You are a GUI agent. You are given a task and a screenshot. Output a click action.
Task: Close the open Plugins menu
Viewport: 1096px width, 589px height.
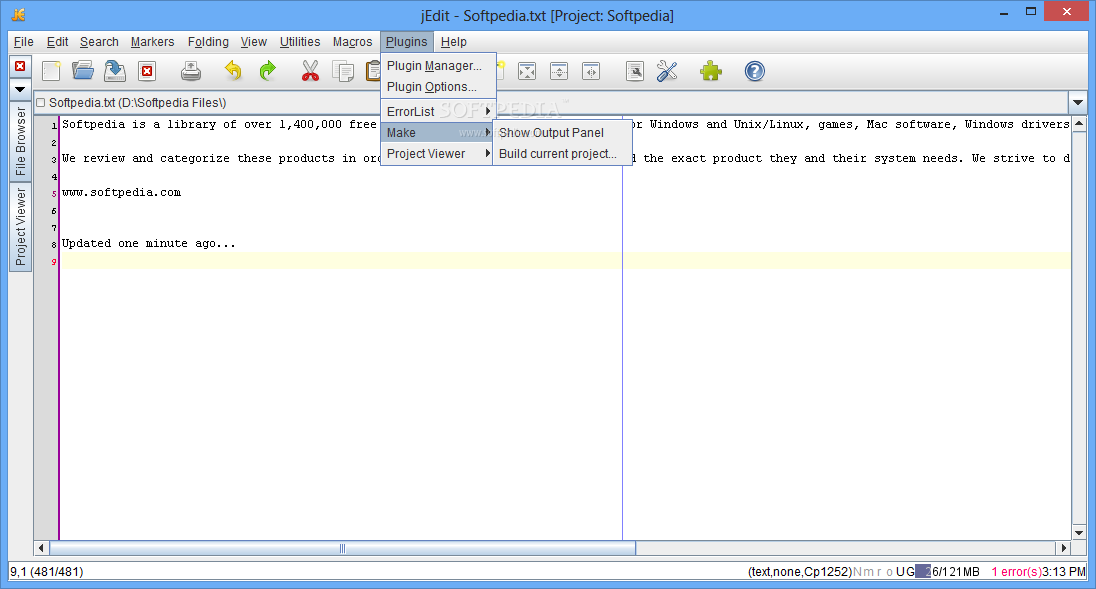pyautogui.click(x=406, y=42)
